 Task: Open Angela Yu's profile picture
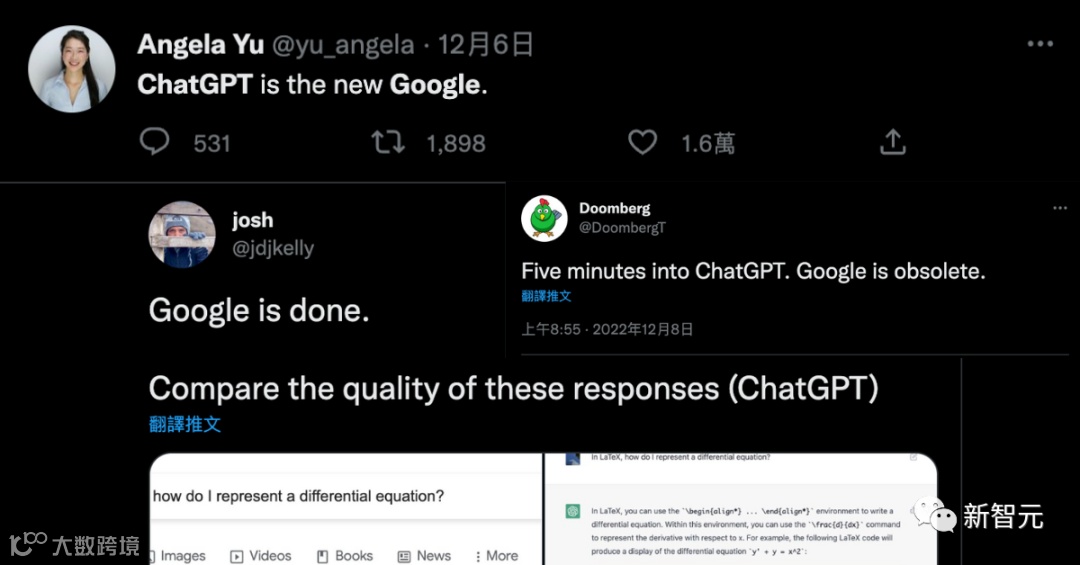[72, 69]
